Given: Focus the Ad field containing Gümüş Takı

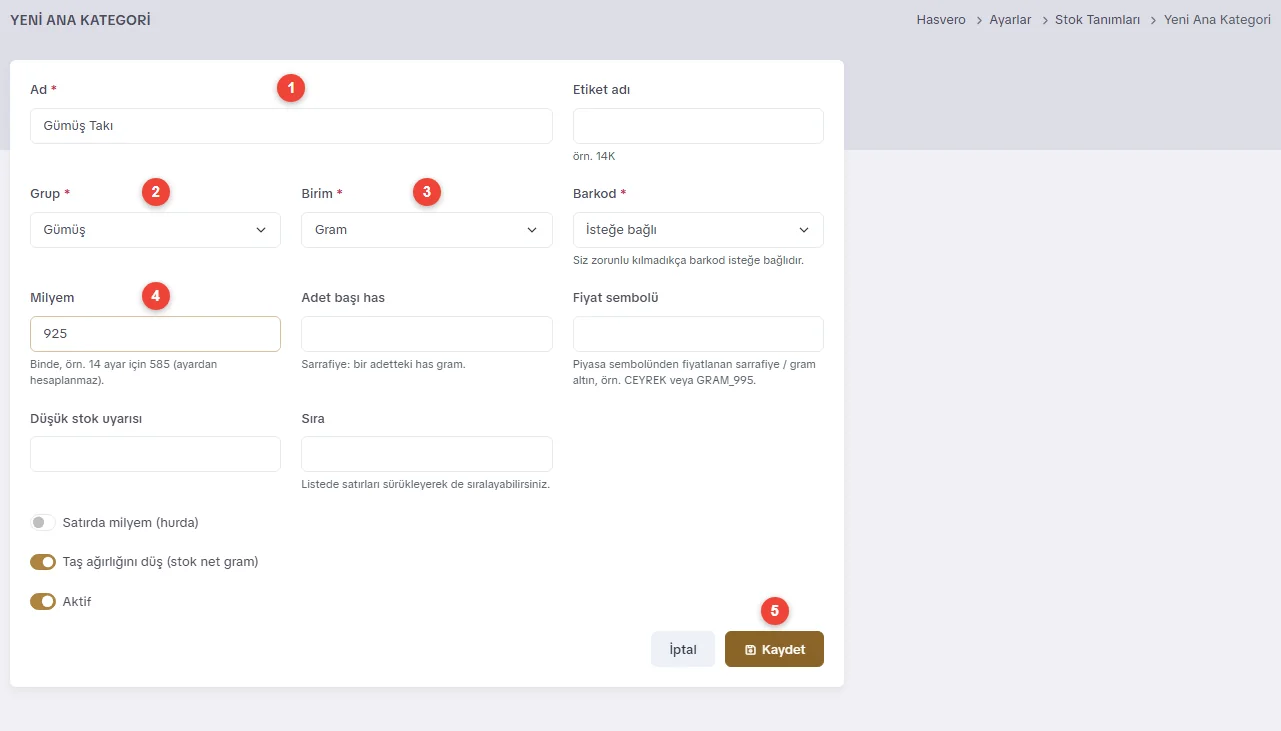Looking at the screenshot, I should click(291, 126).
